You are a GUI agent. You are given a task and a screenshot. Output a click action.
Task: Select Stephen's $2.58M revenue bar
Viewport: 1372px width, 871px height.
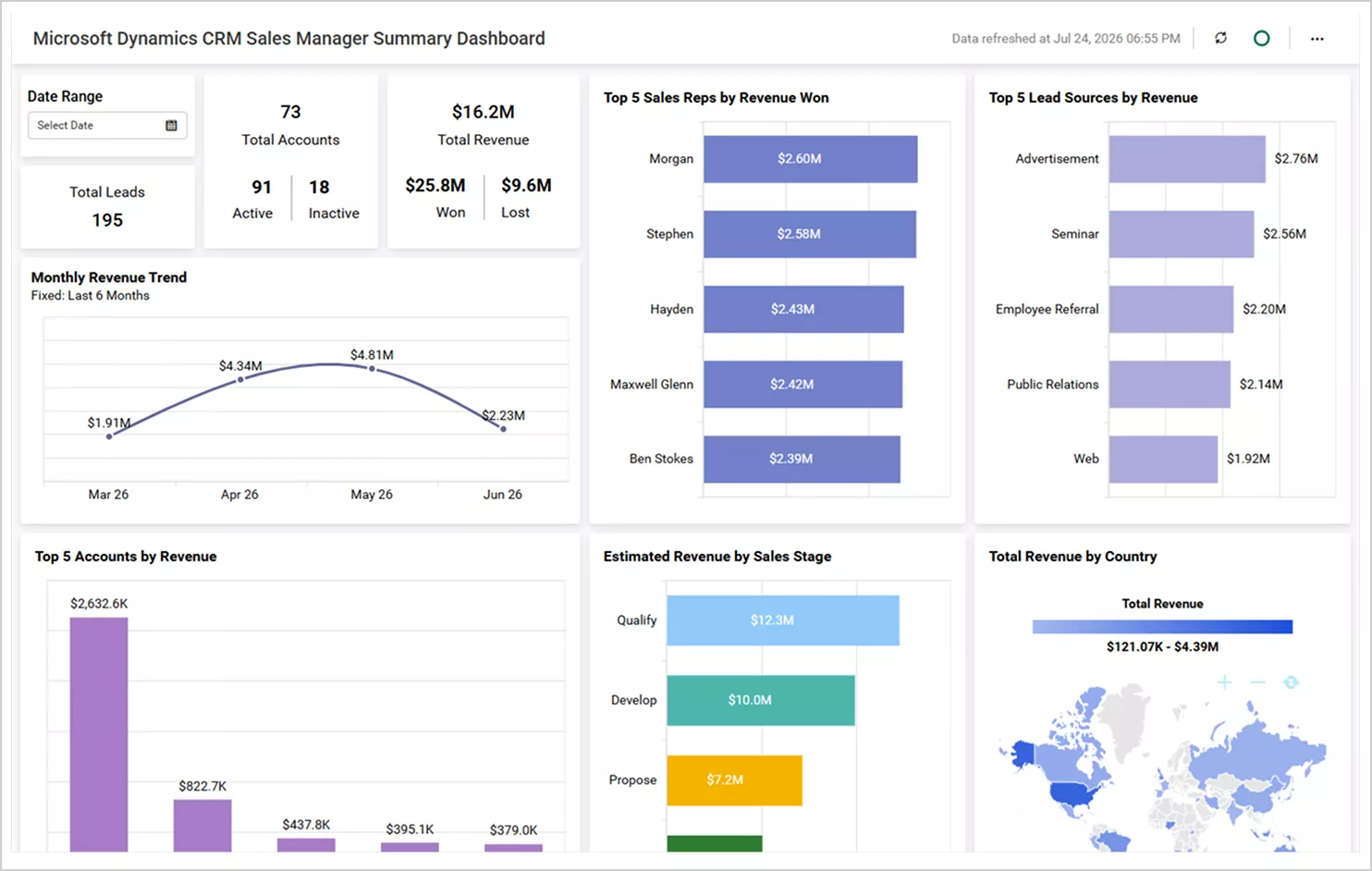point(810,234)
